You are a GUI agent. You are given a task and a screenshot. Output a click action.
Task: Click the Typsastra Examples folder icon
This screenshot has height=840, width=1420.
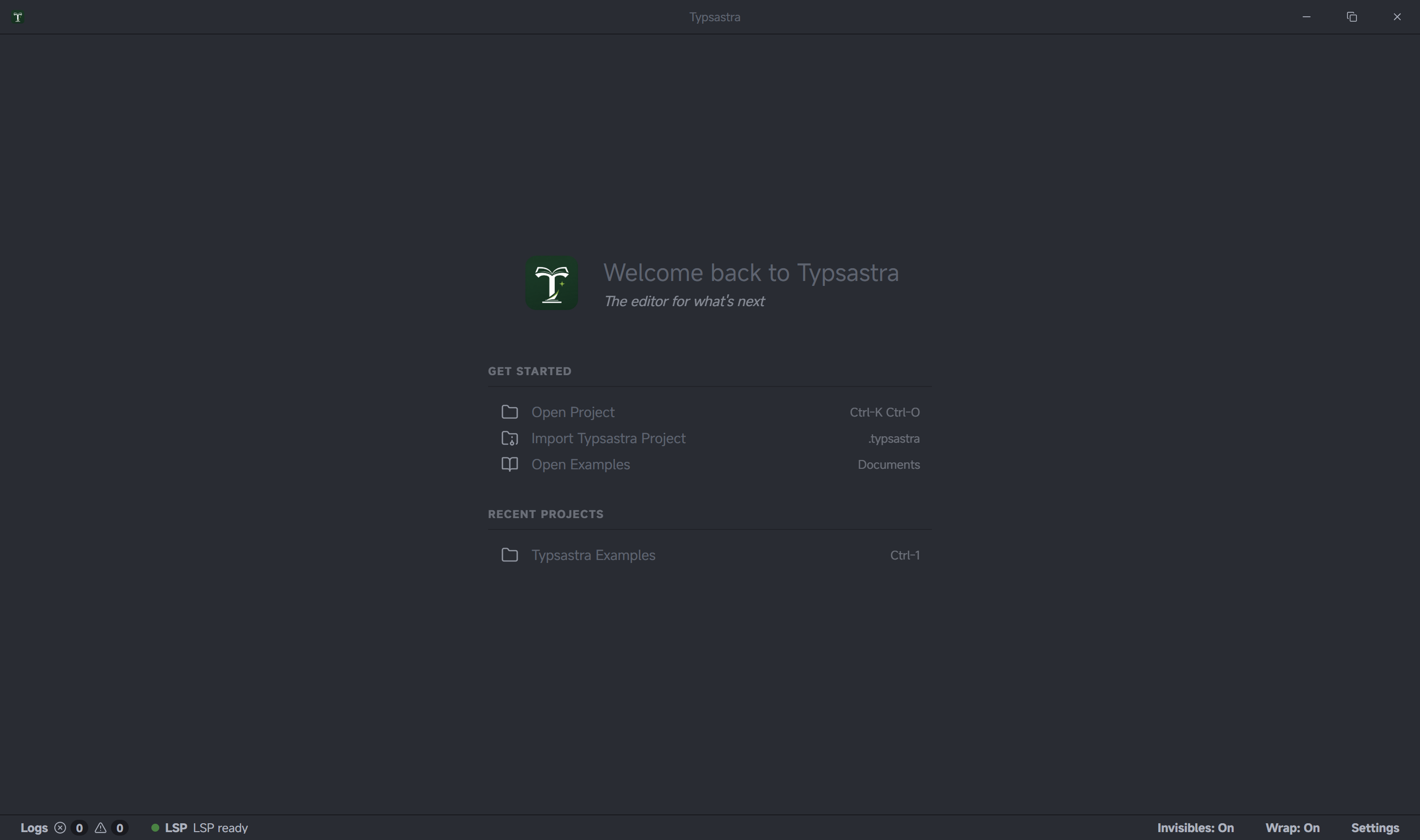tap(509, 555)
